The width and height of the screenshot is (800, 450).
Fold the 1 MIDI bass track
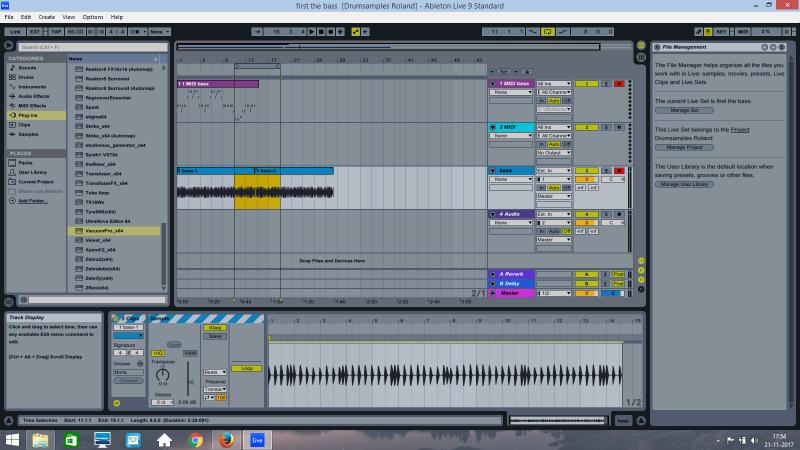493,84
